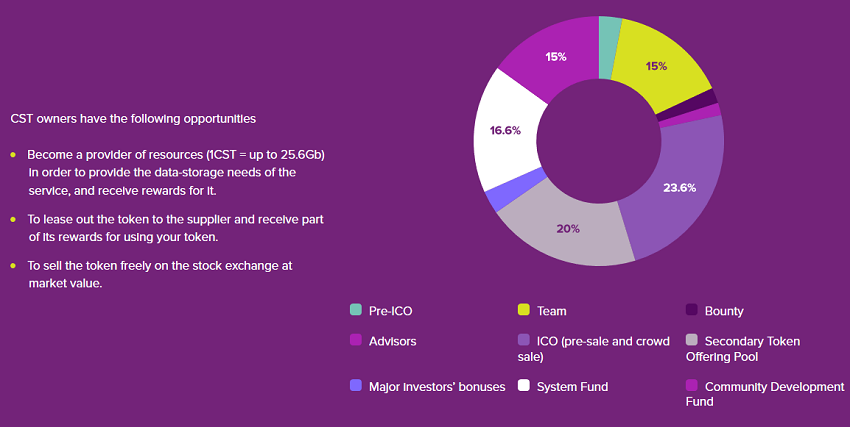Viewport: 850px width, 427px height.
Task: Click the Secondary Token Offering Pool label
Action: tap(752, 348)
